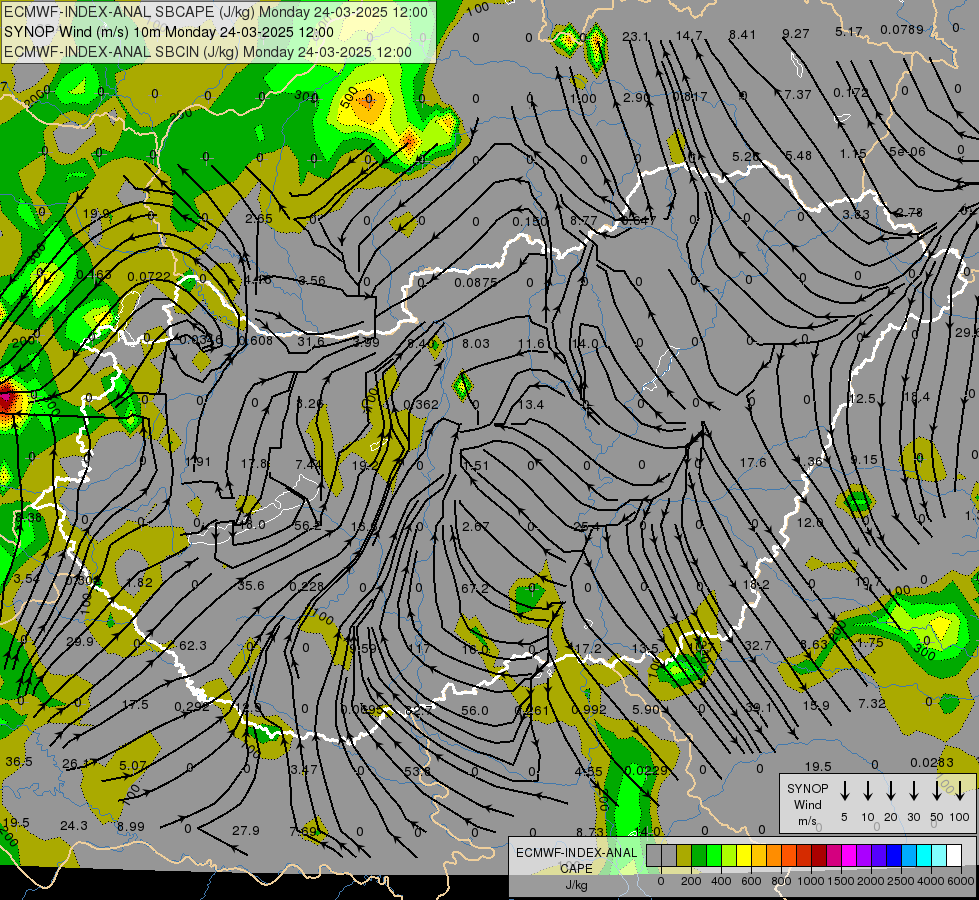
Task: Click the 62.3 value on the map
Action: coord(192,645)
